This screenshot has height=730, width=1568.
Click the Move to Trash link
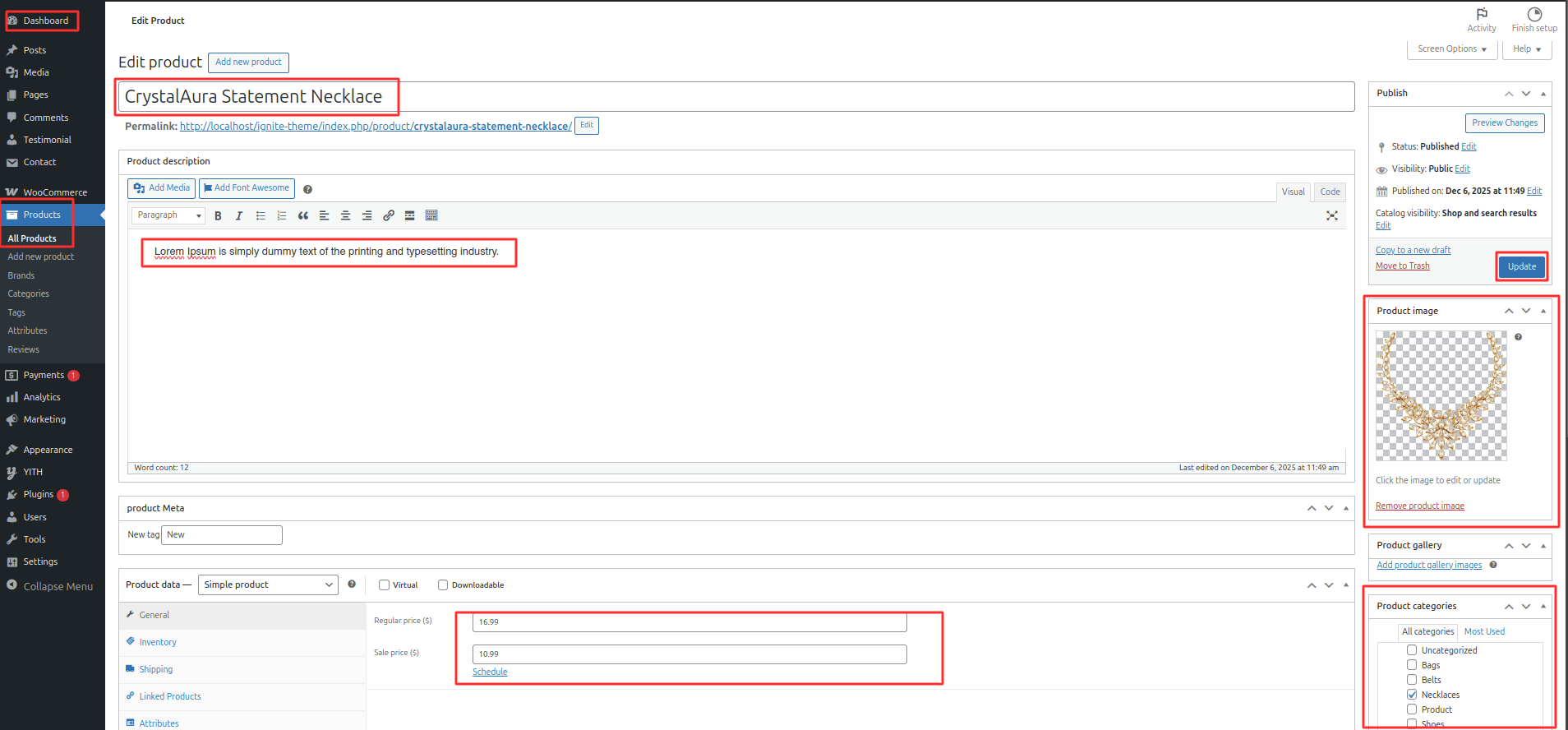pos(1402,266)
